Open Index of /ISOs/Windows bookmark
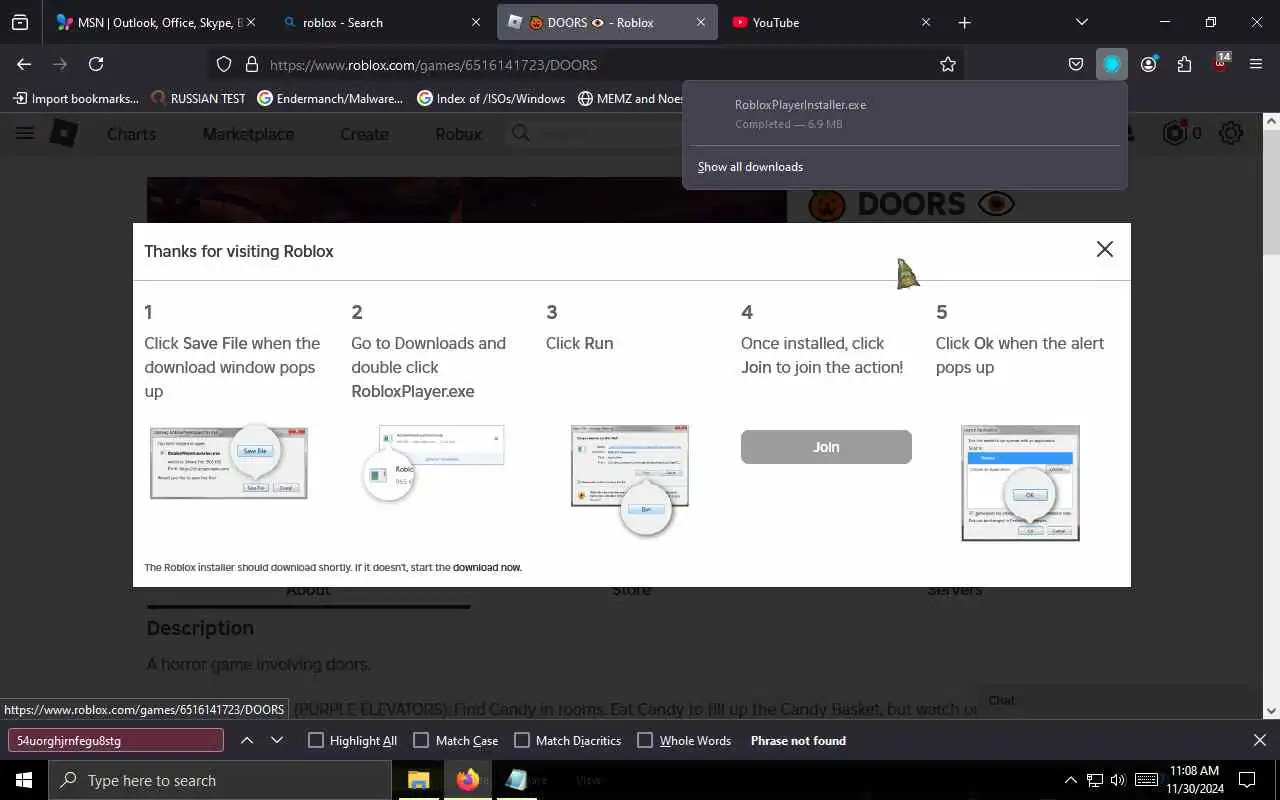 click(491, 98)
